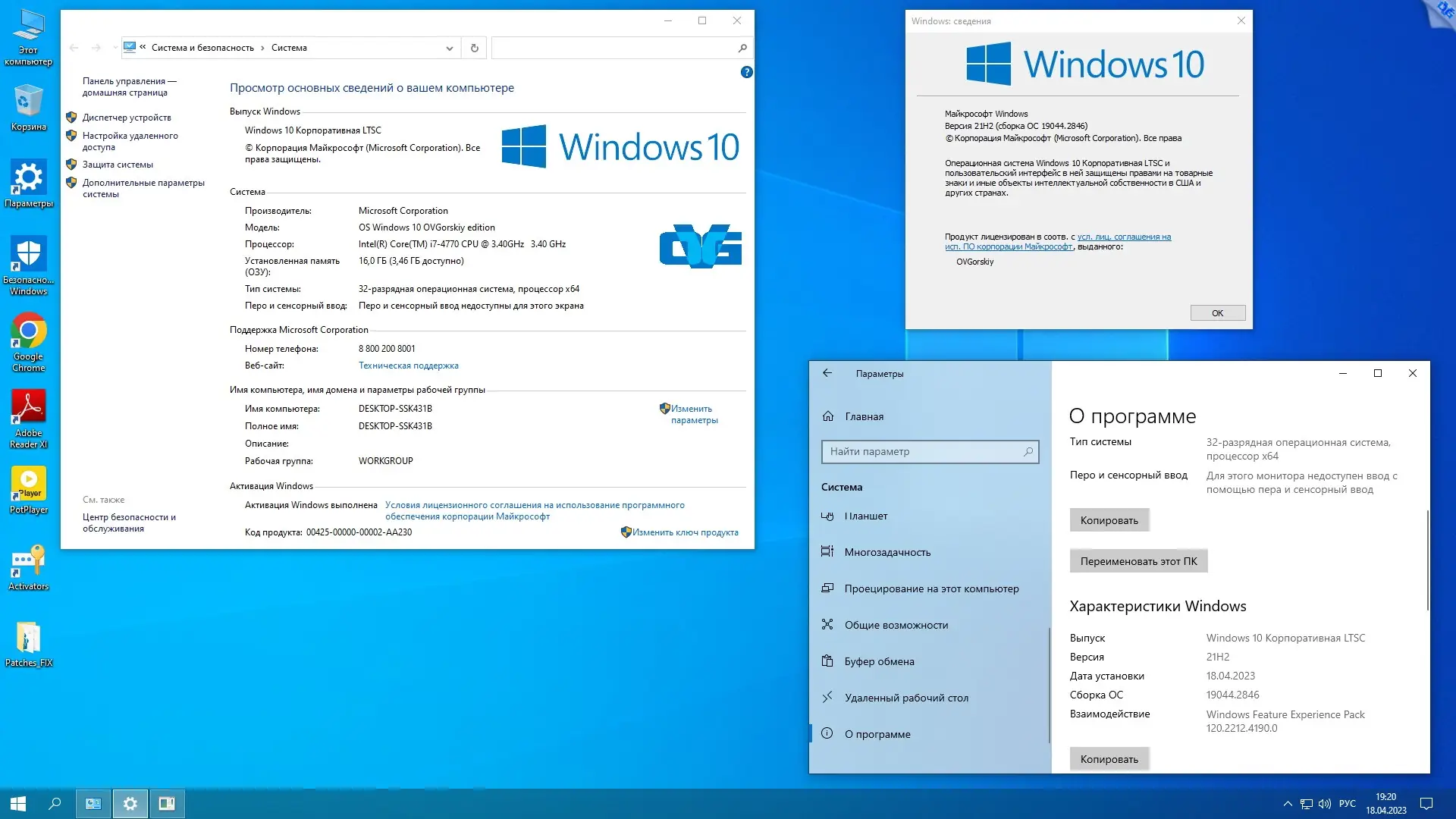Navigate to Система и безопасность breadcrumb

coord(202,47)
